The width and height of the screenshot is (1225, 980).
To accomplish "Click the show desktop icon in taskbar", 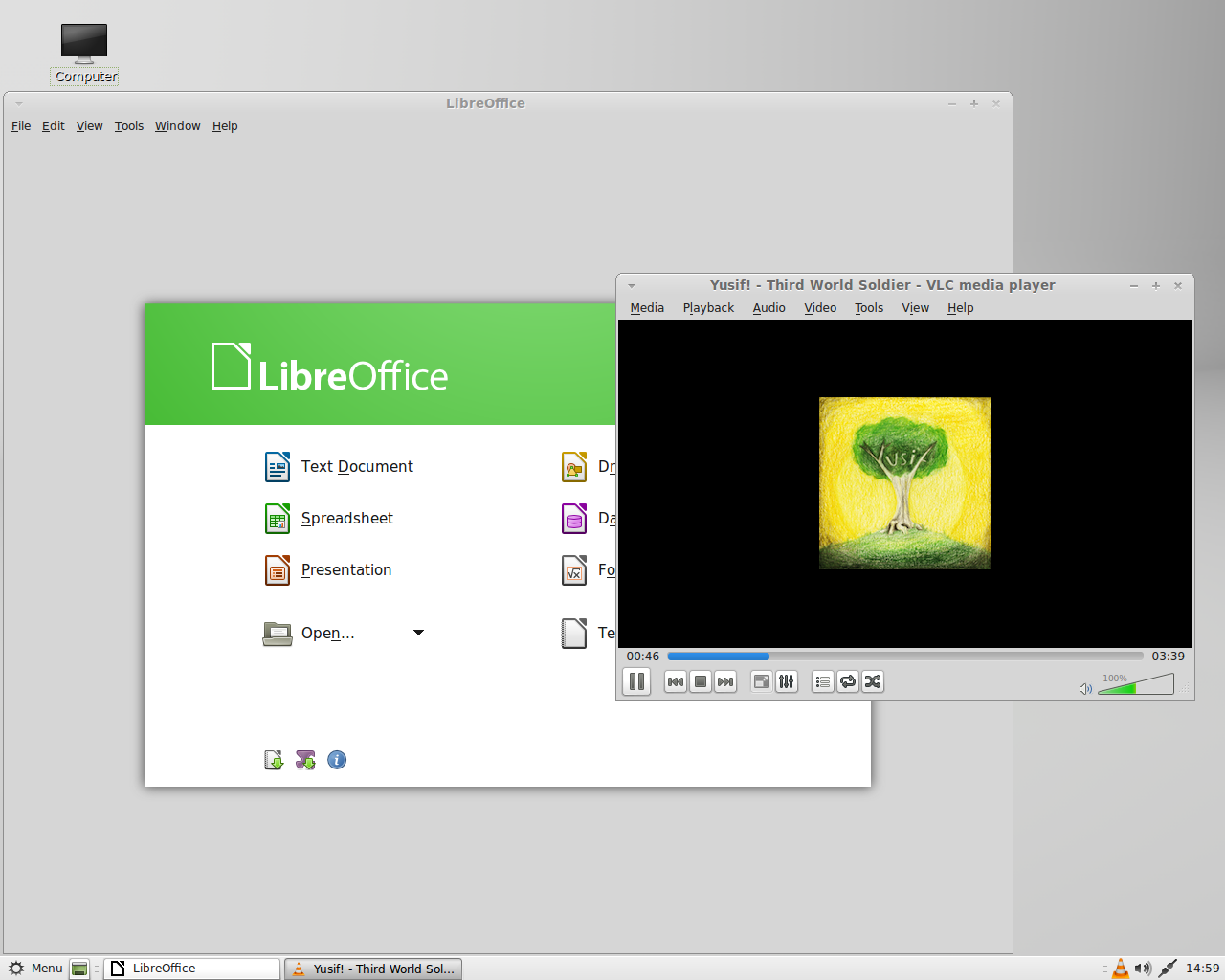I will 80,969.
